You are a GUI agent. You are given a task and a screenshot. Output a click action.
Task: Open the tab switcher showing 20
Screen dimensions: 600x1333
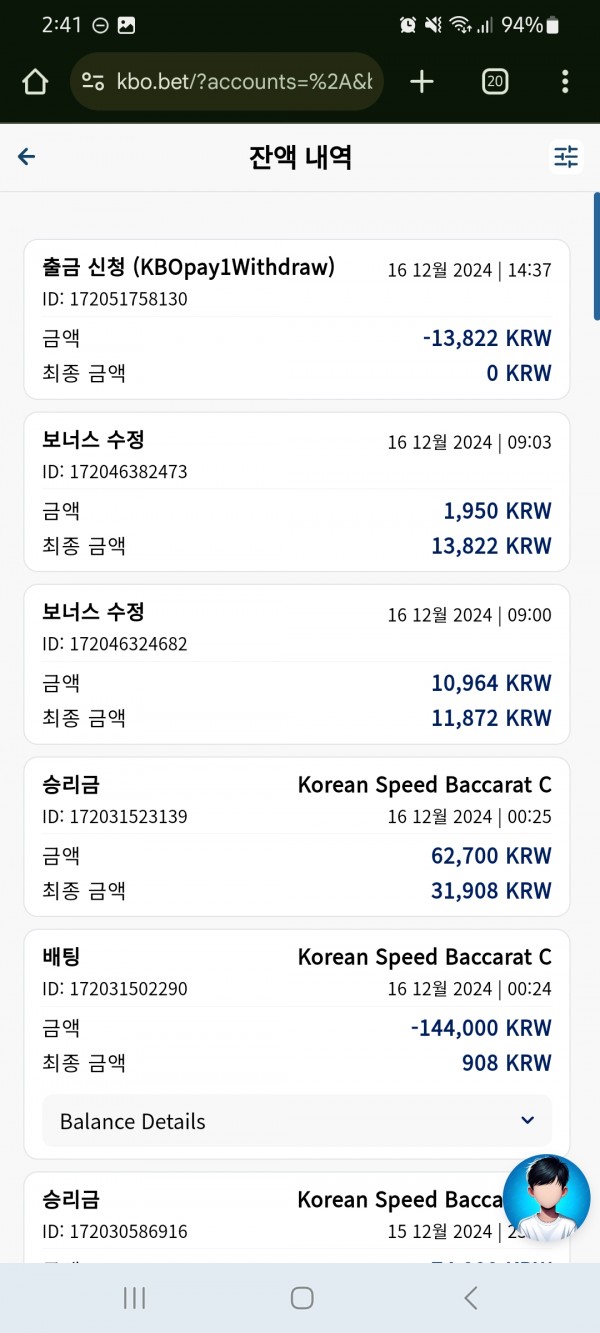pos(494,82)
